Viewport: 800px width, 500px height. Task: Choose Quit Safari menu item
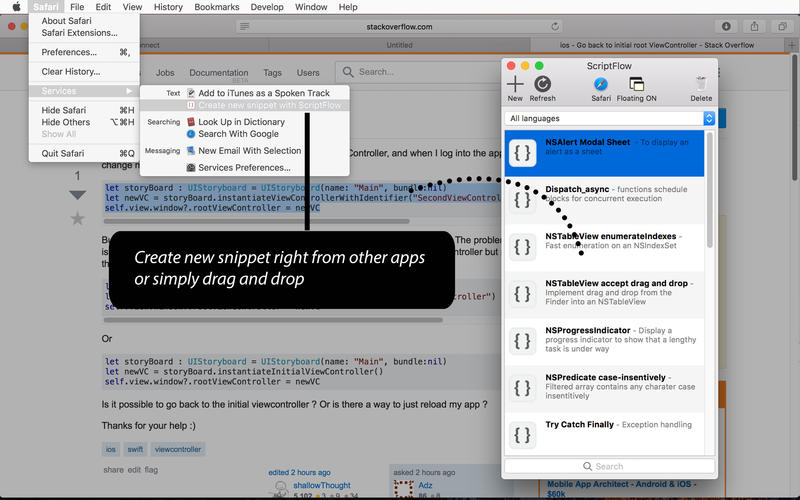(84, 154)
